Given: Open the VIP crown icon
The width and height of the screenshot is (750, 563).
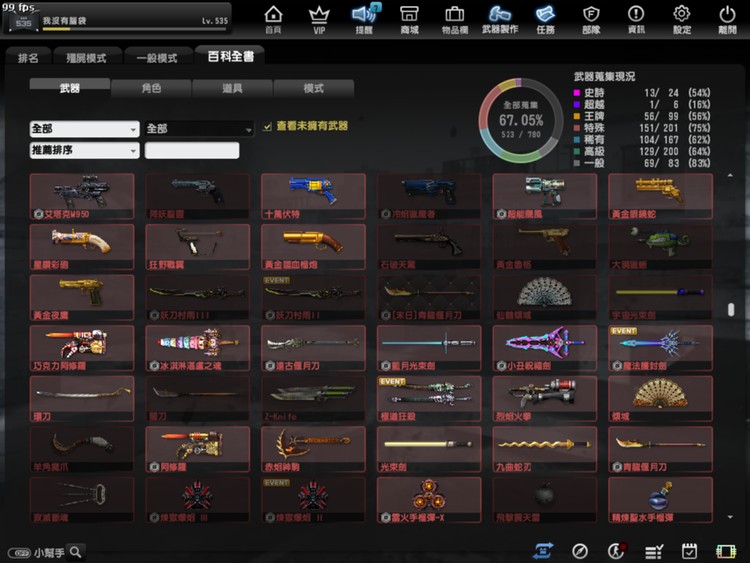Looking at the screenshot, I should 319,17.
